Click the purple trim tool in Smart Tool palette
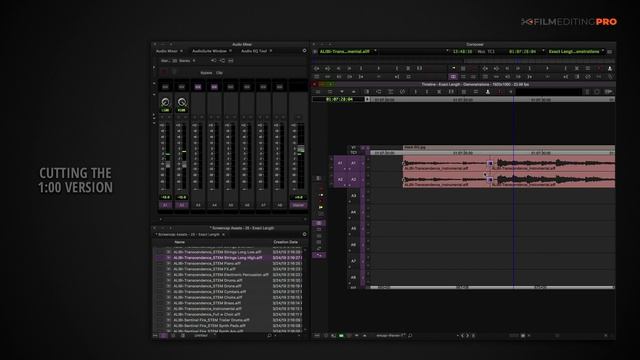640x360 pixels. pyautogui.click(x=319, y=223)
